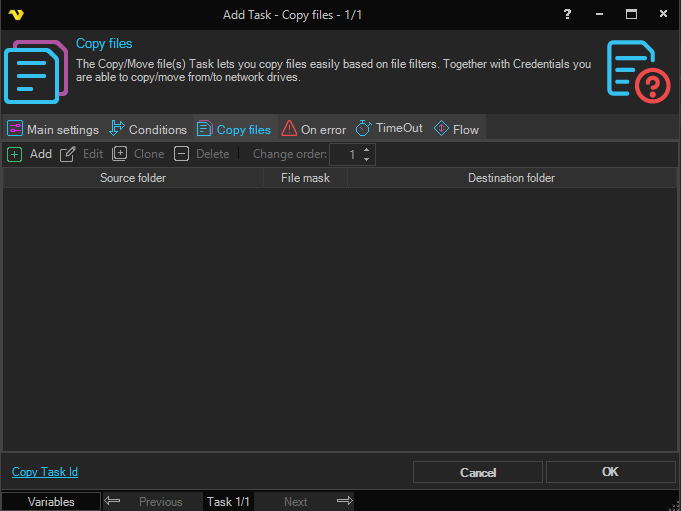Viewport: 681px width, 511px height.
Task: Click the Edit pencil icon
Action: click(68, 154)
